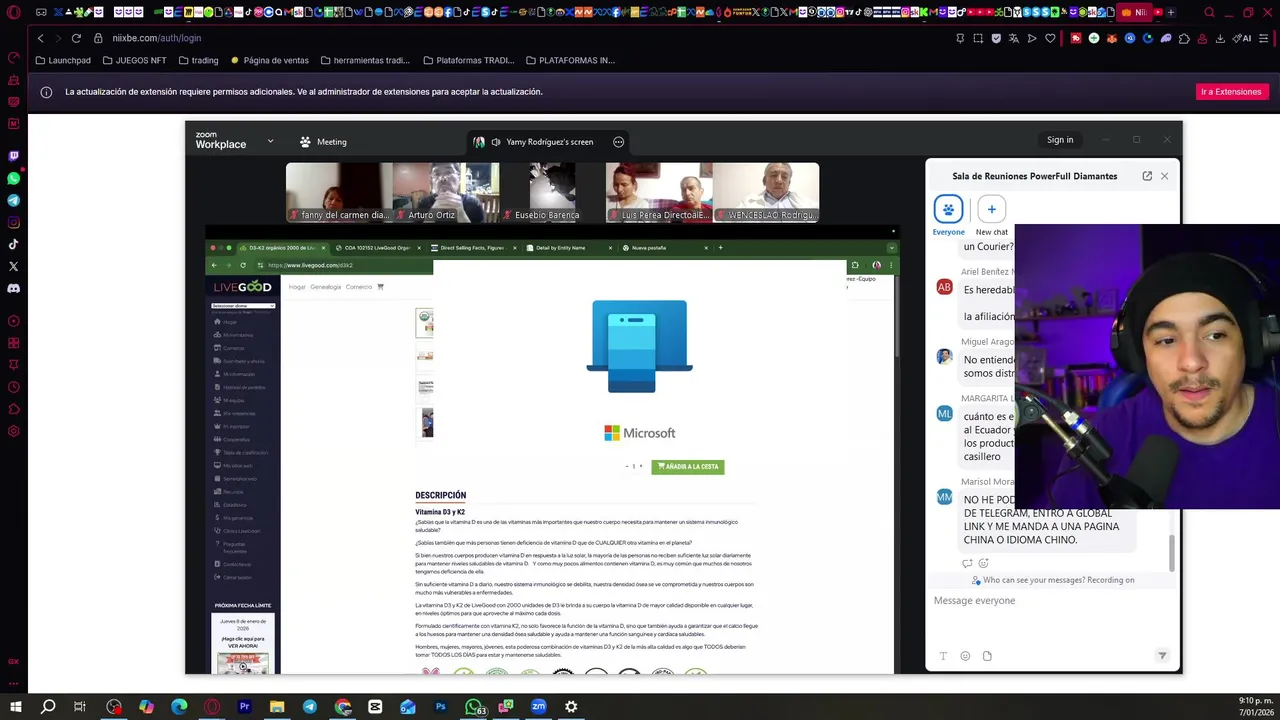Open the chat emoji picker
1280x720 pixels.
[x=965, y=656]
